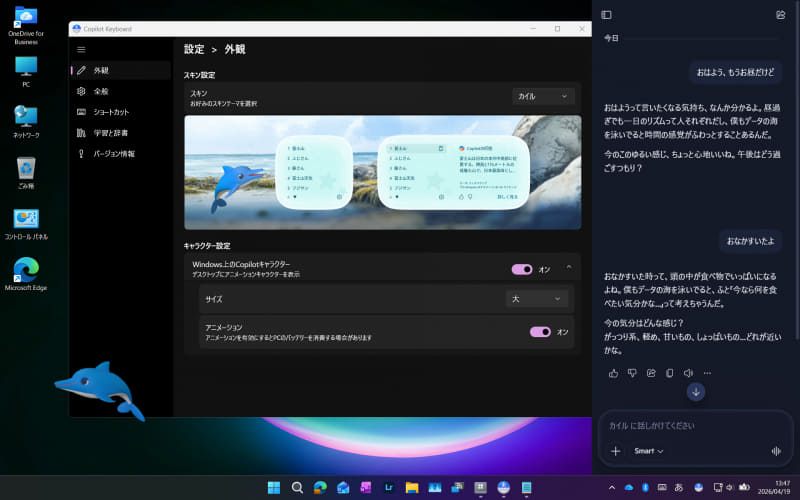Toggle Windows上のCopilotキャラクター switch off
Screen dimensions: 800x500
point(522,269)
